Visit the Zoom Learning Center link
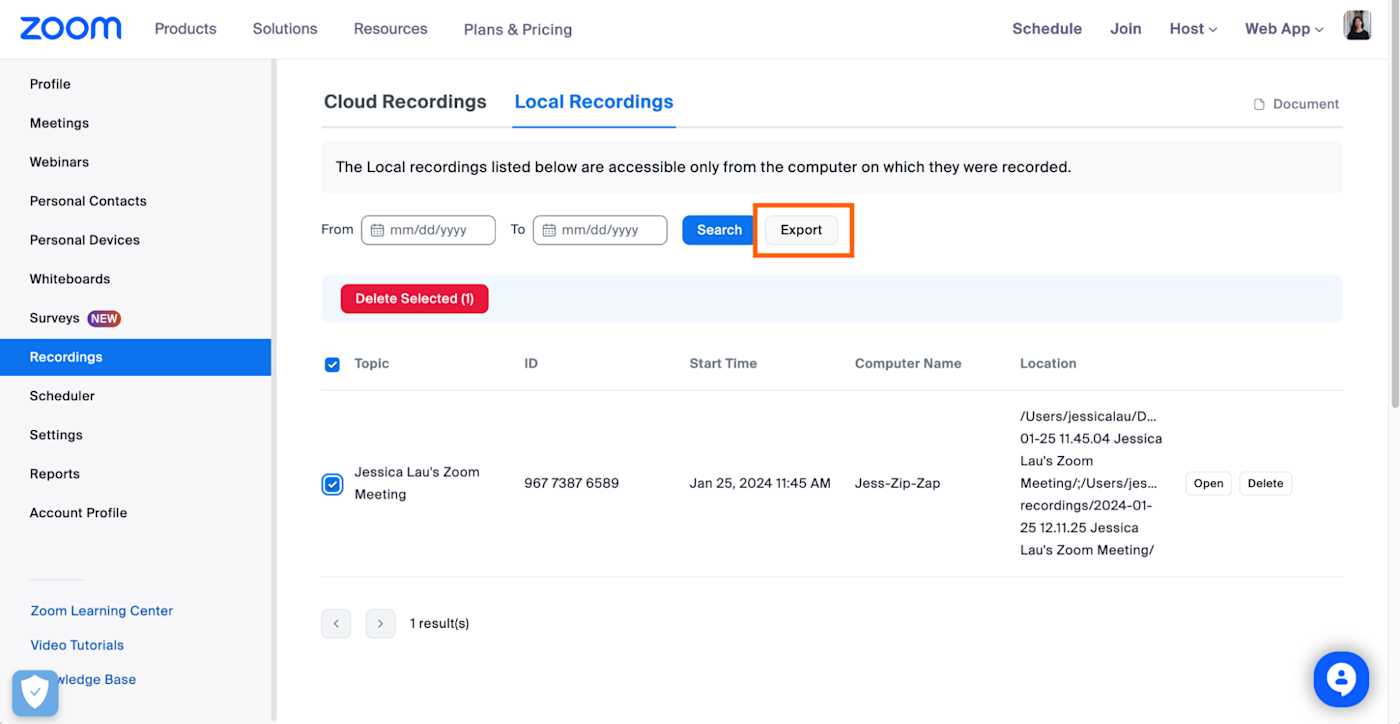This screenshot has height=724, width=1400. [102, 611]
